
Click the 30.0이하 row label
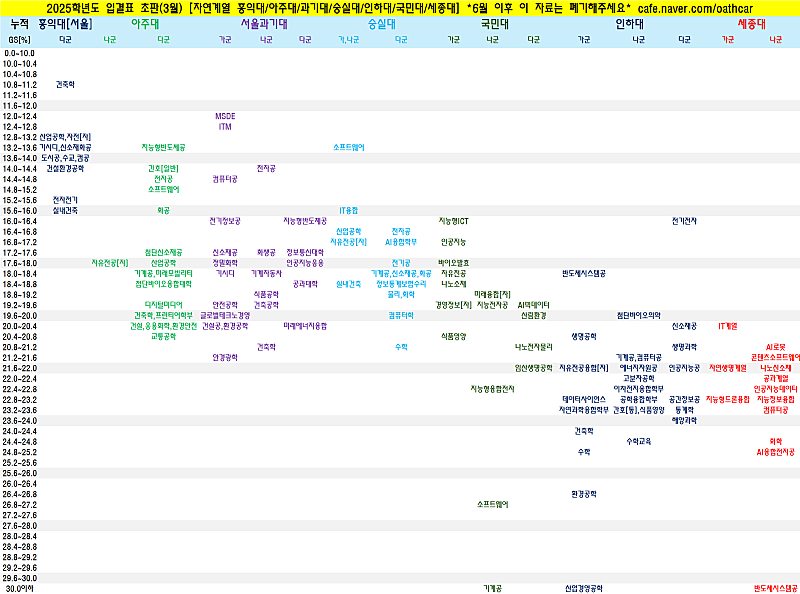pos(19,588)
